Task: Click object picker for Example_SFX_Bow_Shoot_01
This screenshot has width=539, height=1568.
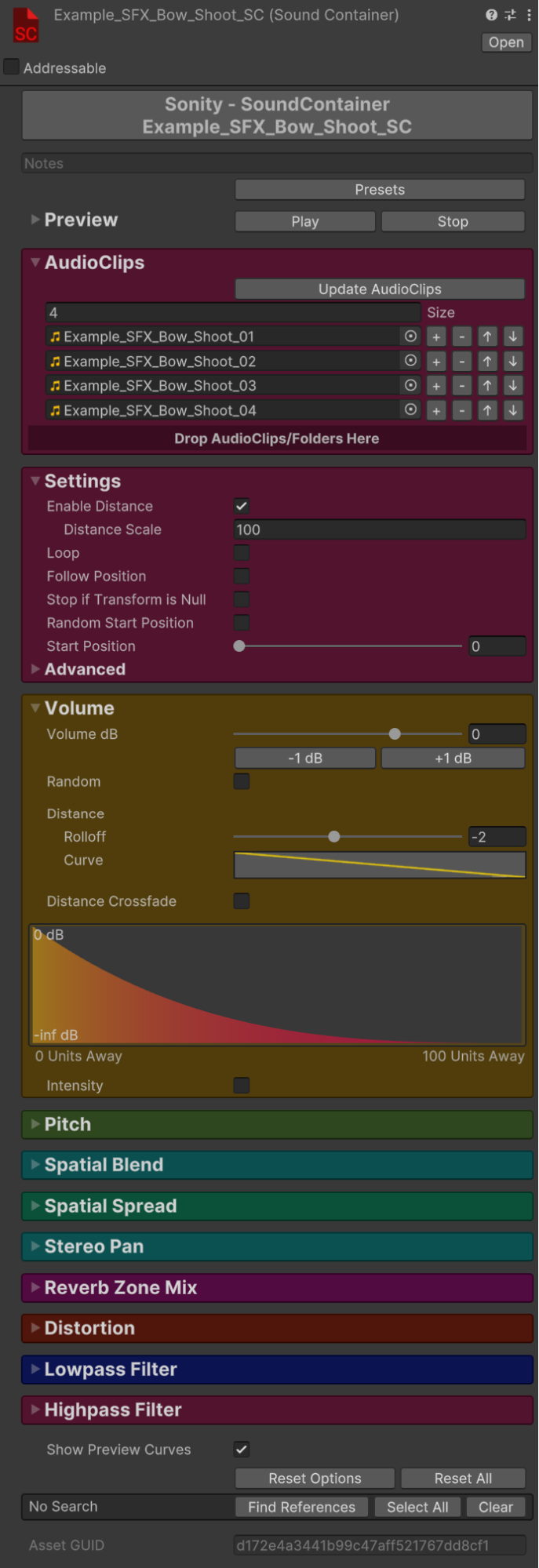Action: click(x=410, y=337)
